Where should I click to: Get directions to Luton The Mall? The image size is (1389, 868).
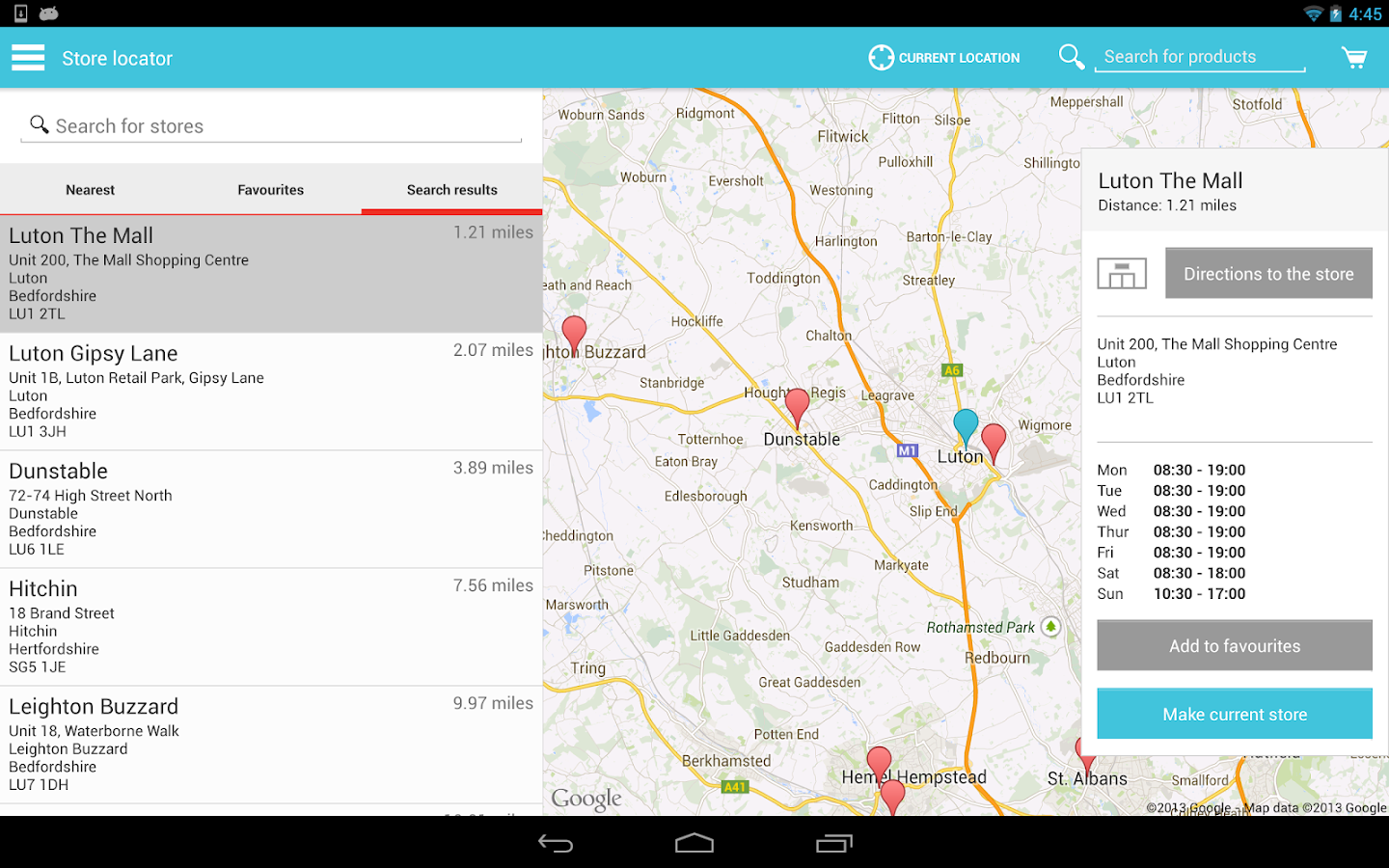[x=1267, y=273]
